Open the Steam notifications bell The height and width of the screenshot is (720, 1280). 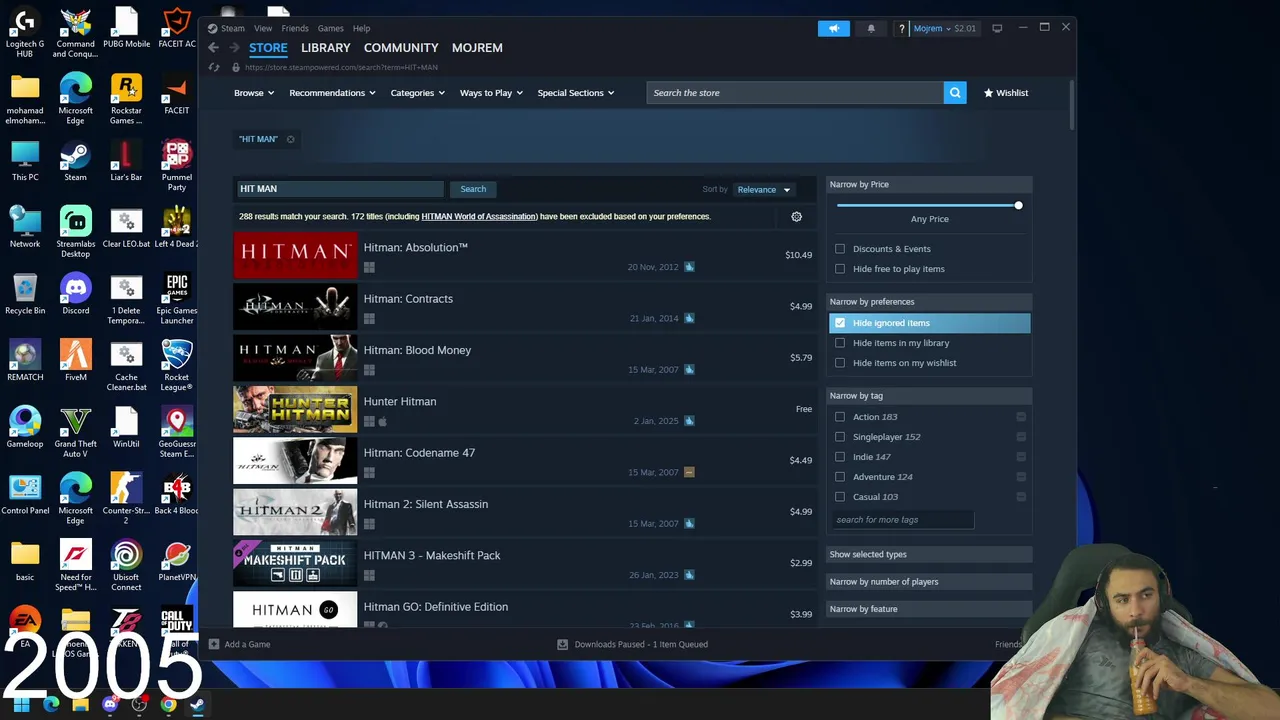(871, 28)
